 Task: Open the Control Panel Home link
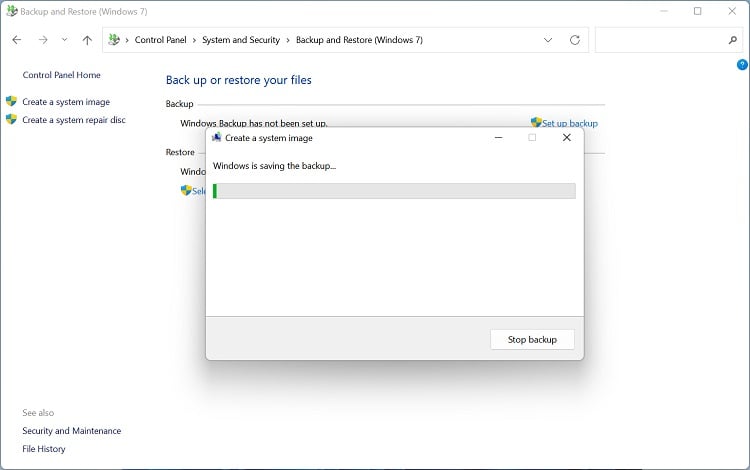click(x=61, y=75)
